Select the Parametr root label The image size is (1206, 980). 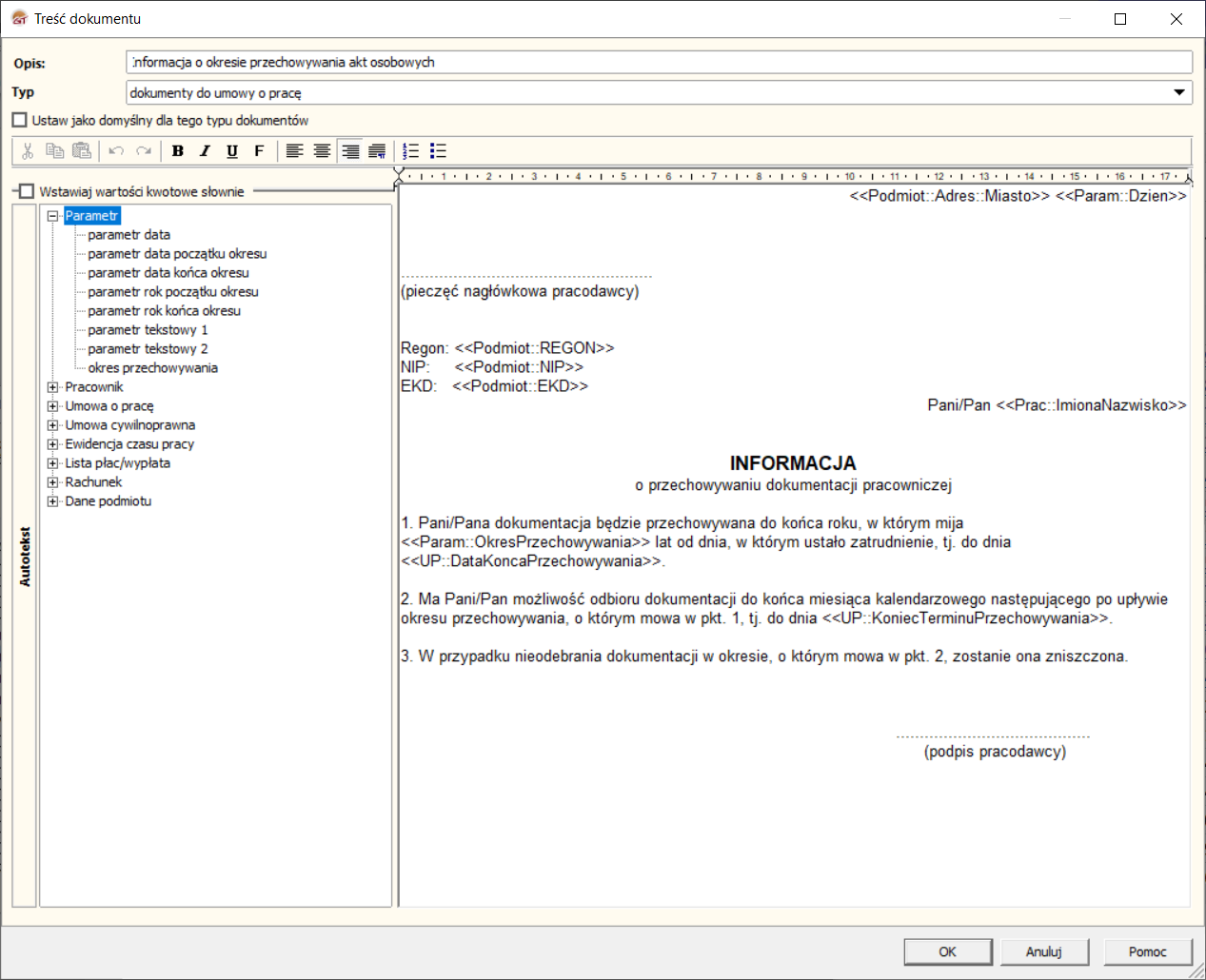(x=91, y=216)
